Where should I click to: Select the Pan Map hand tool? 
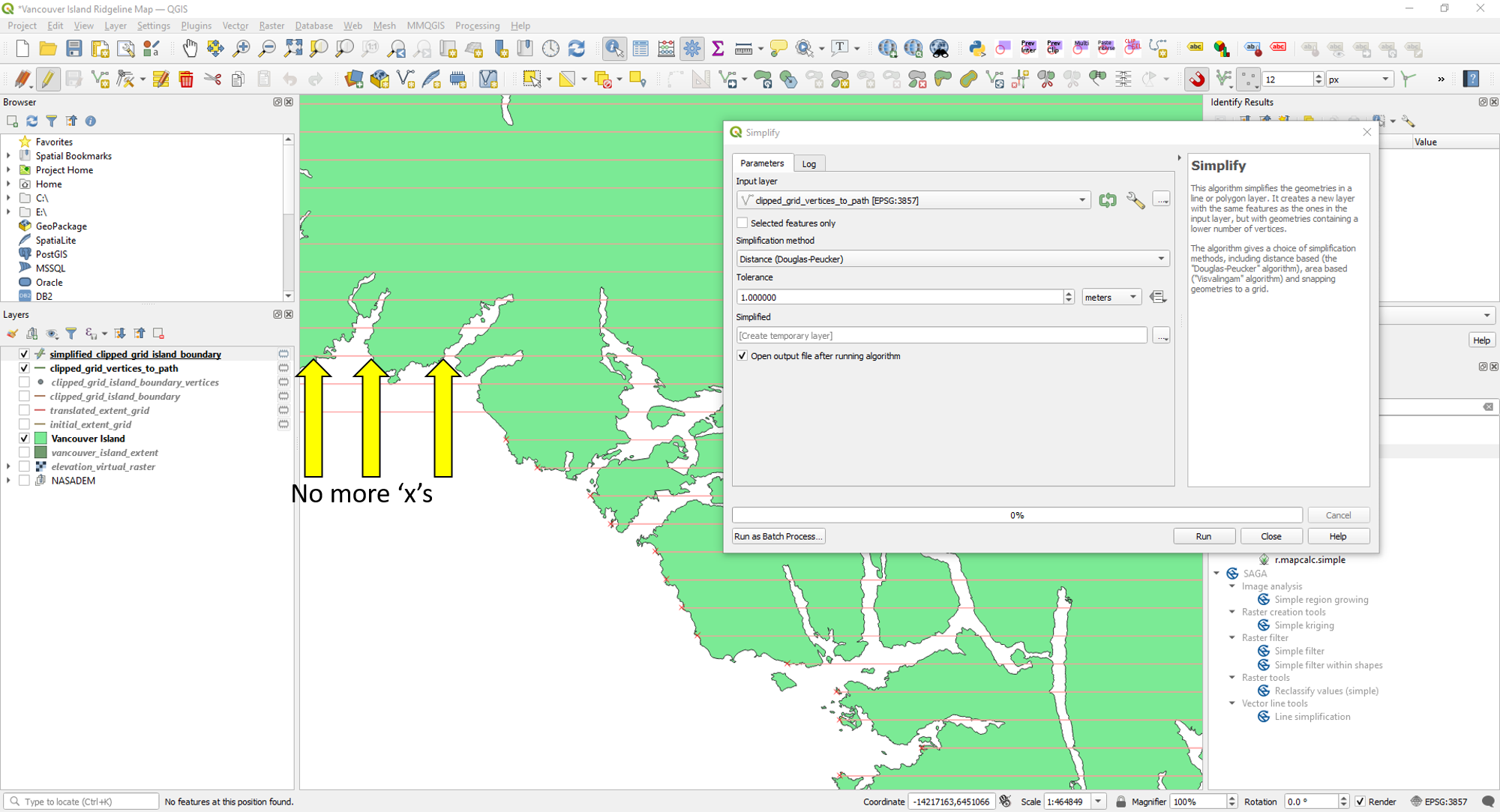pos(190,49)
